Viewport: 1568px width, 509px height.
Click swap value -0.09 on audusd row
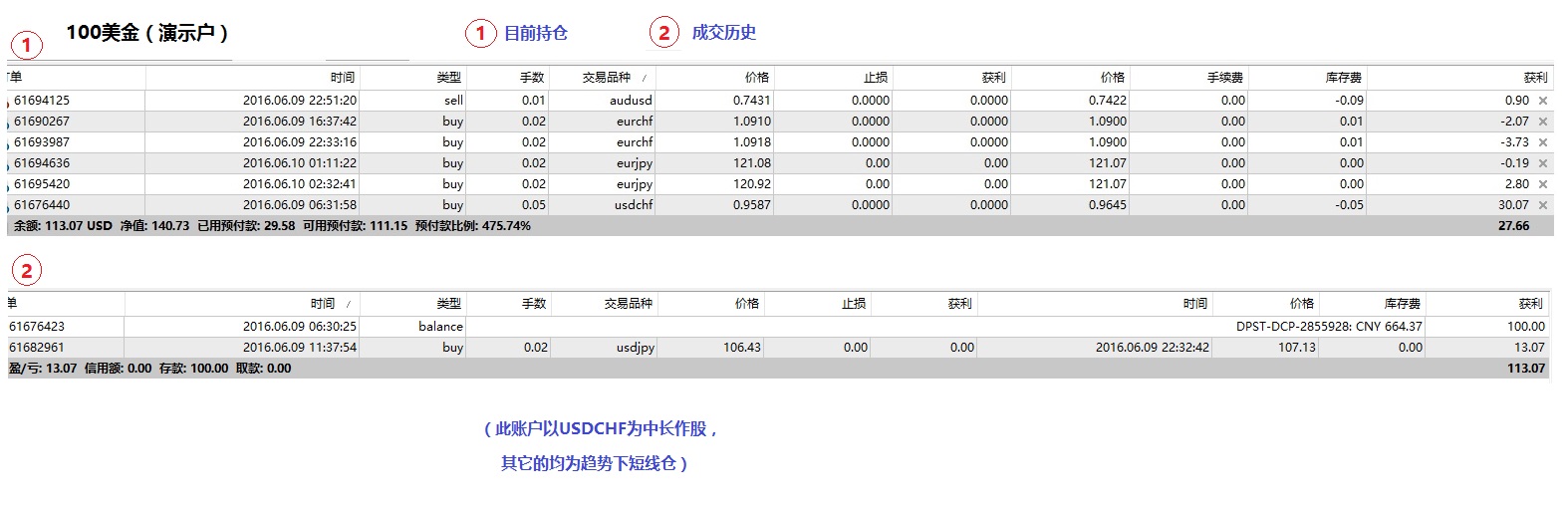click(x=1350, y=101)
